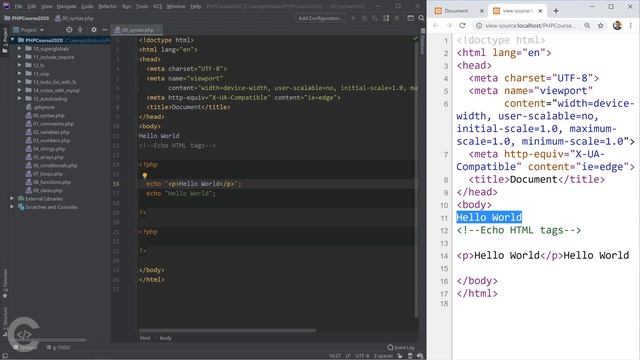Expand the 13_todo_list_with_fs folder

19,82
